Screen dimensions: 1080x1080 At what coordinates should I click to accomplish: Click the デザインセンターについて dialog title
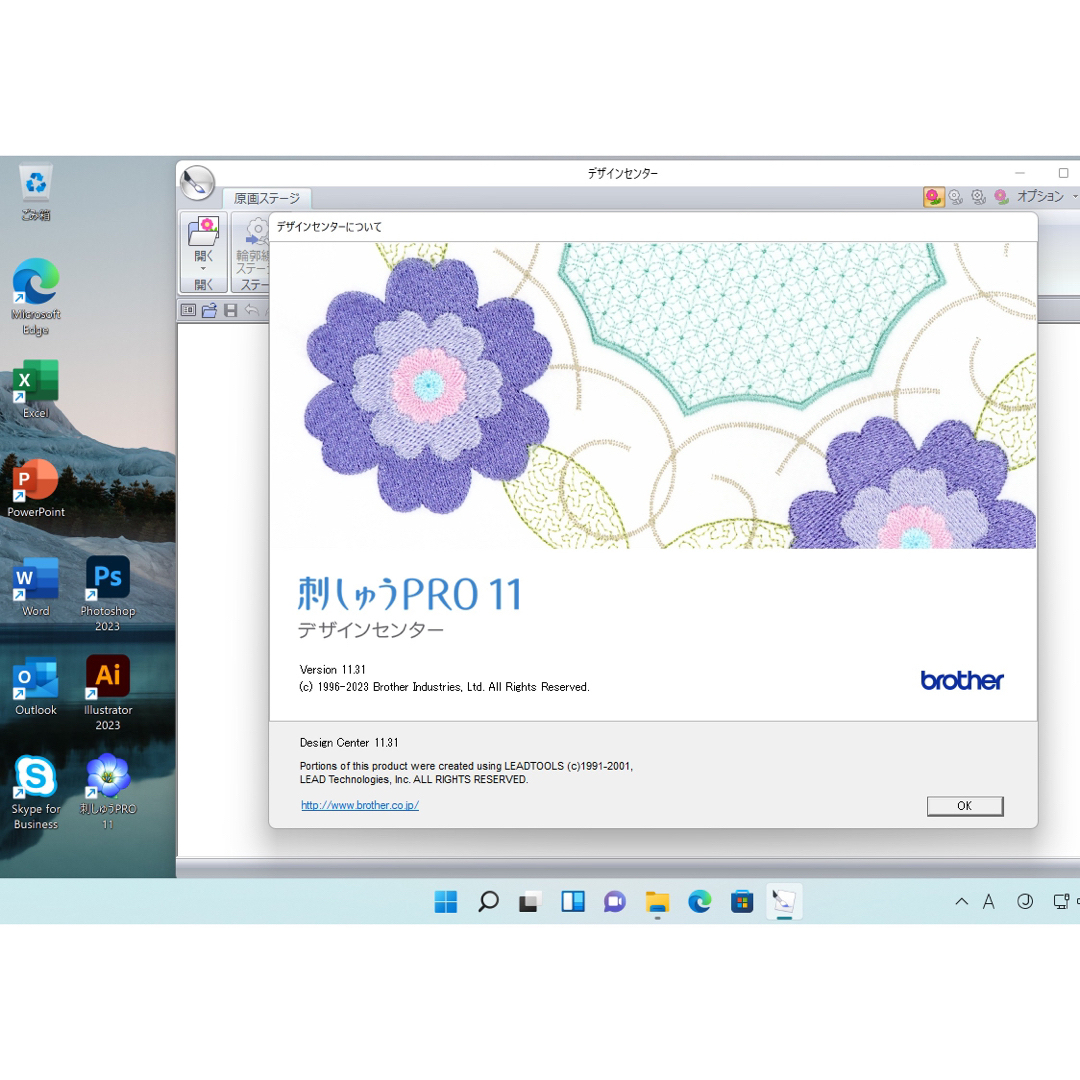(329, 227)
